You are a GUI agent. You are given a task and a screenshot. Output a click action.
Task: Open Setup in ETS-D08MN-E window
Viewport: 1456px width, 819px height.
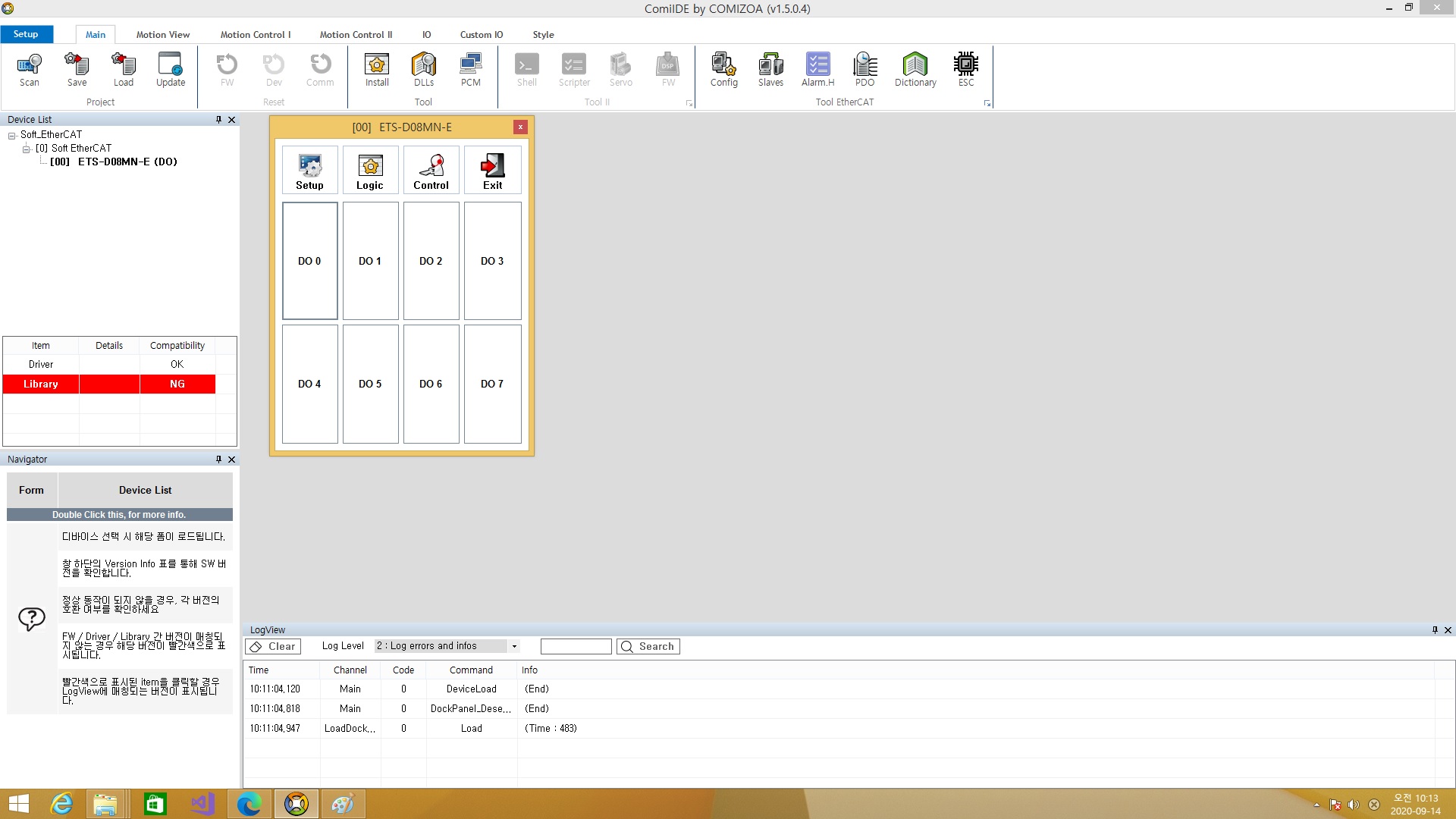[x=309, y=171]
